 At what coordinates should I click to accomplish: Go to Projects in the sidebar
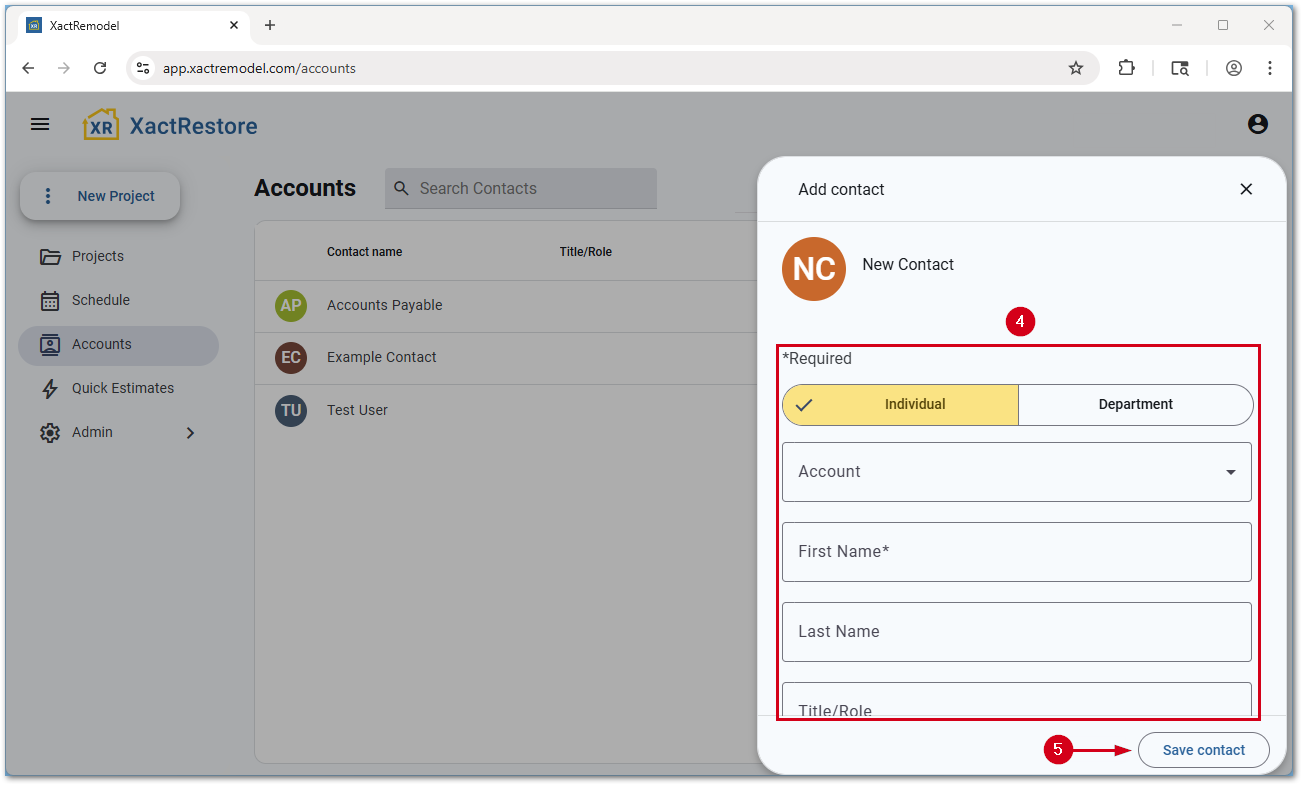click(118, 256)
